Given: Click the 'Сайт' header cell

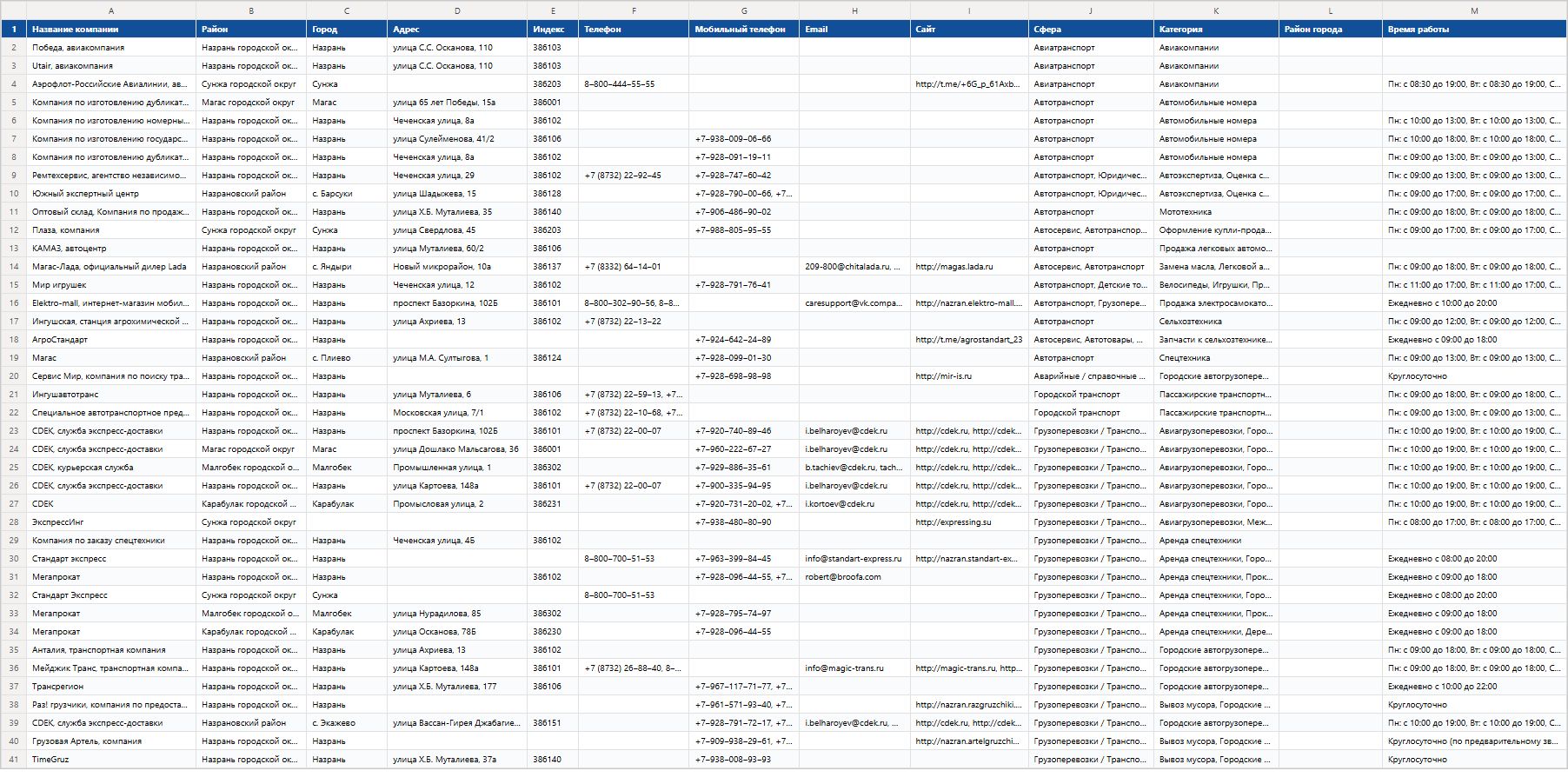Looking at the screenshot, I should 969,30.
